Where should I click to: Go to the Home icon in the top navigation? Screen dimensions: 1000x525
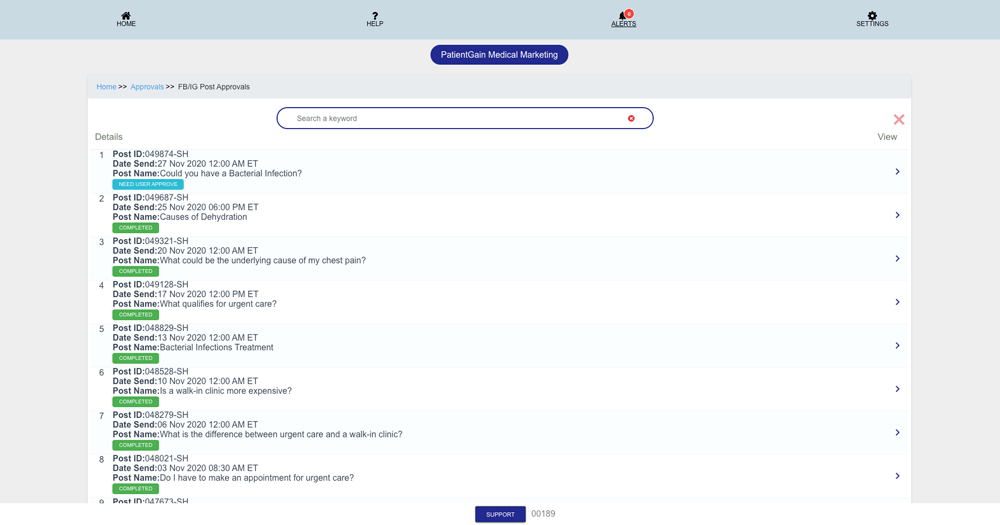(126, 15)
